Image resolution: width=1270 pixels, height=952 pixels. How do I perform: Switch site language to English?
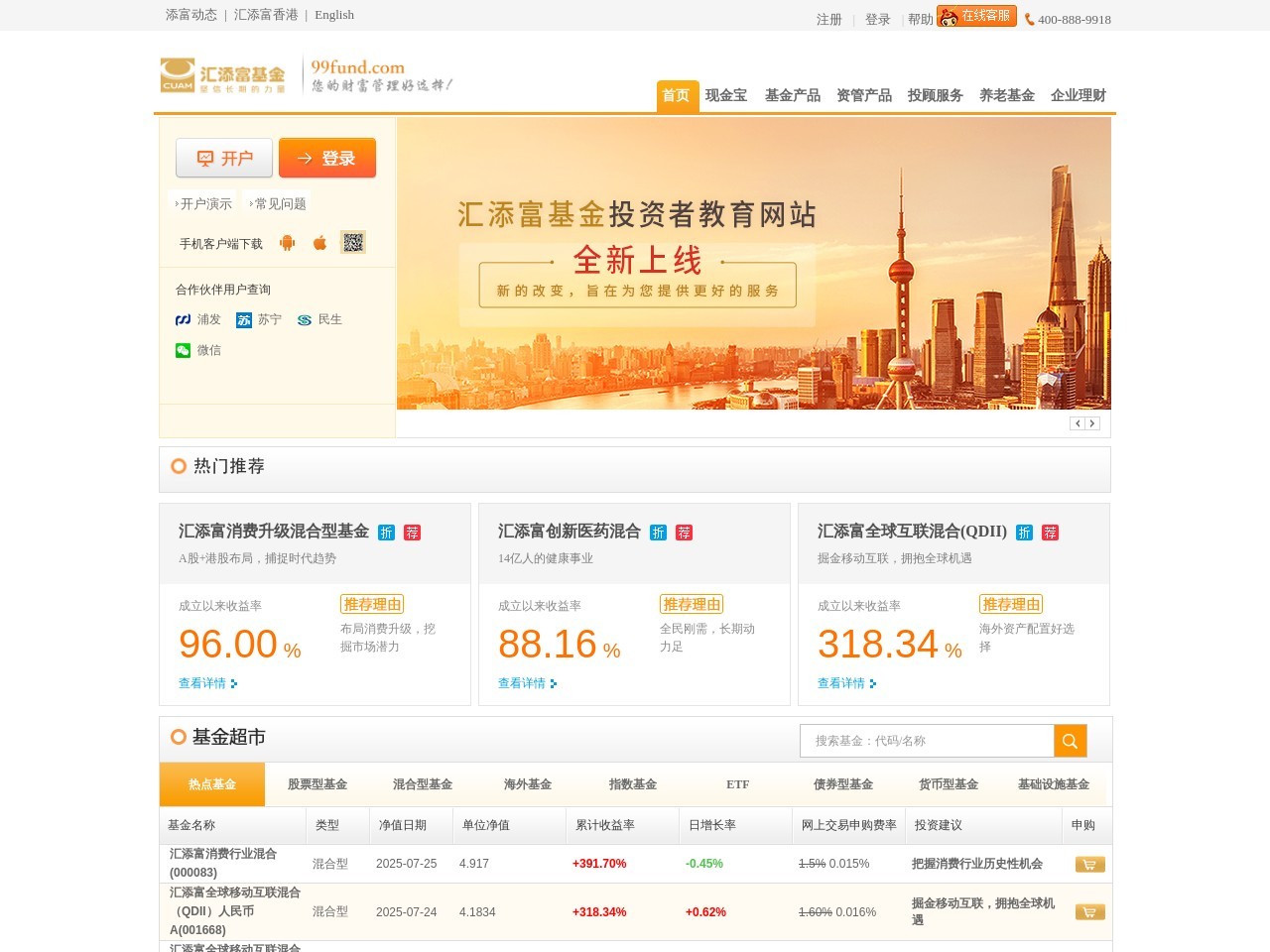point(334,15)
